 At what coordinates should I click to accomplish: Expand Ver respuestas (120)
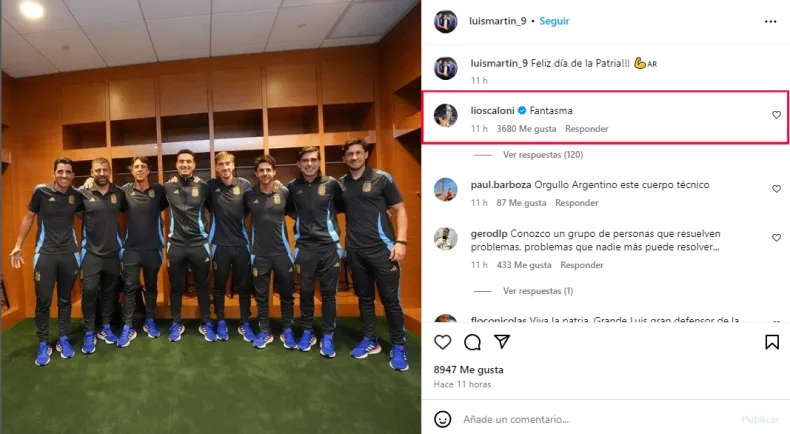click(543, 155)
